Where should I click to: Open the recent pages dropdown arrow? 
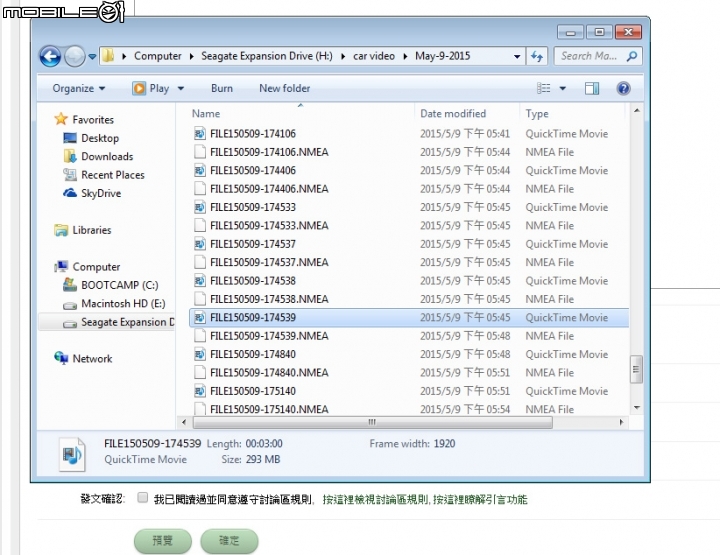[92, 56]
